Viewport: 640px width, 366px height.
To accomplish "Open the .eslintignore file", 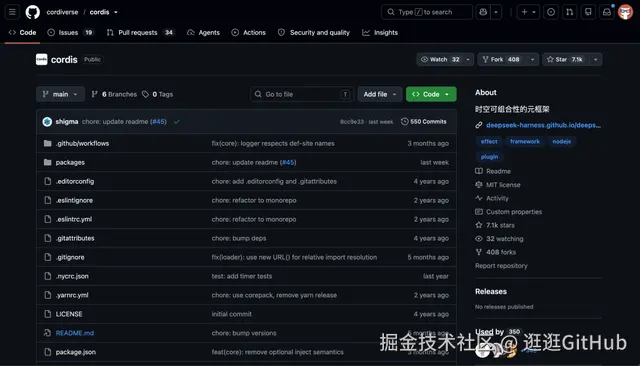I will pyautogui.click(x=74, y=200).
